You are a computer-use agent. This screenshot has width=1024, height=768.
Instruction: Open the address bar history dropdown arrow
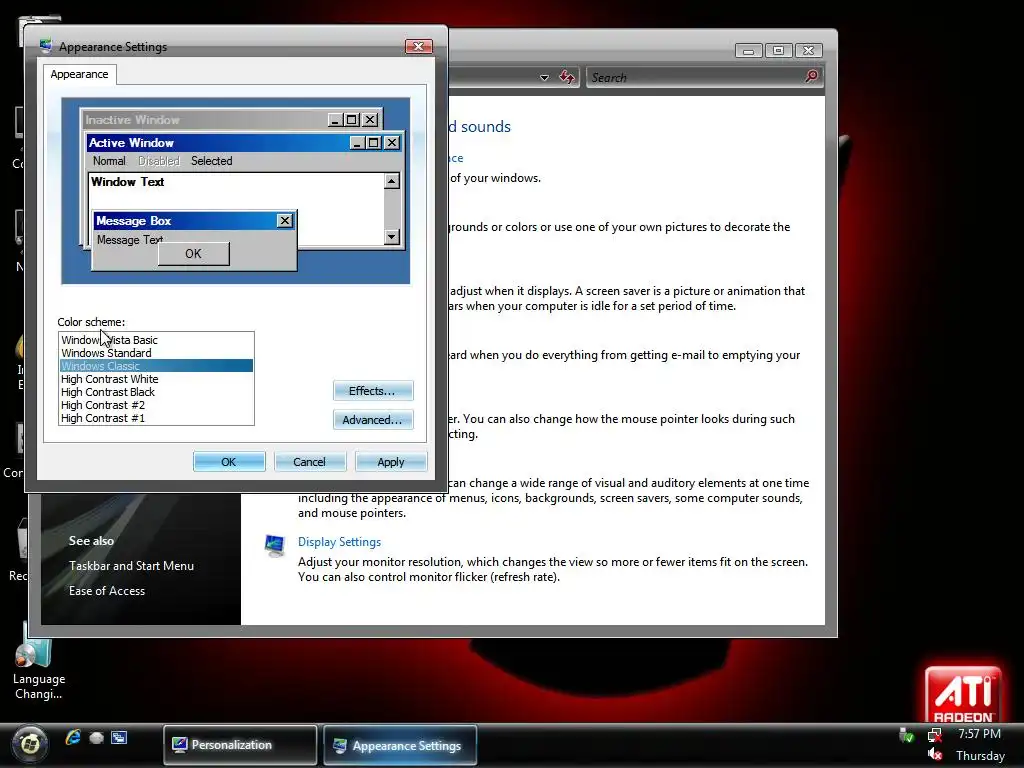click(544, 78)
